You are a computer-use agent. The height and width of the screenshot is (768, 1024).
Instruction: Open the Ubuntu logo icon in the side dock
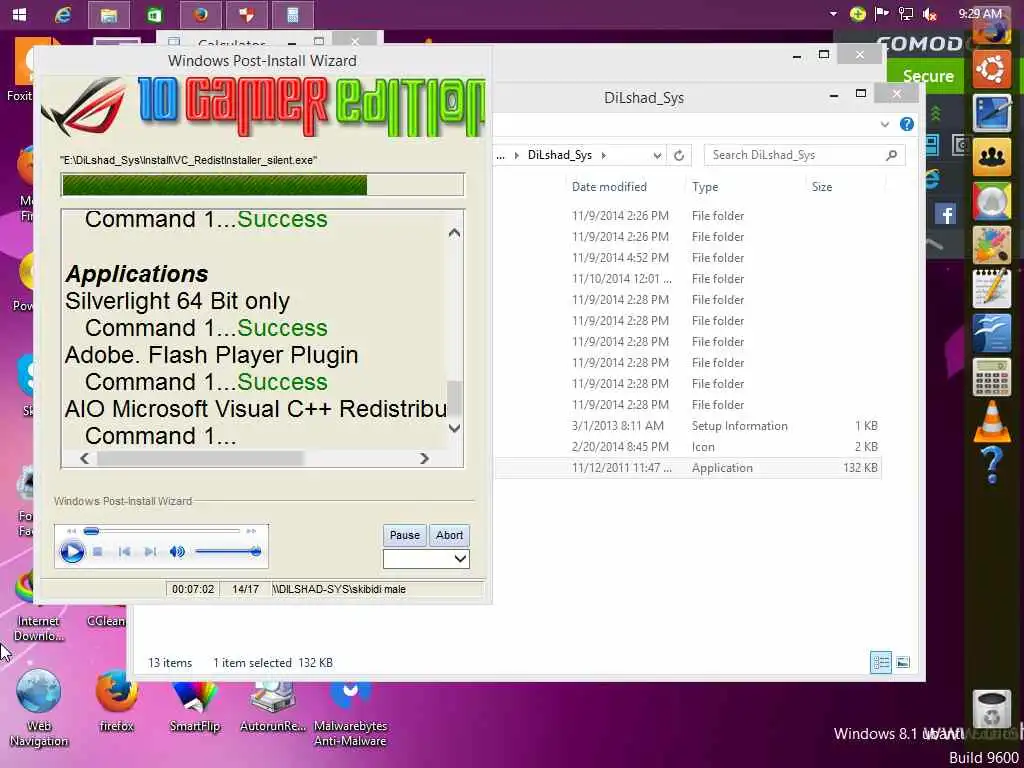pyautogui.click(x=991, y=68)
